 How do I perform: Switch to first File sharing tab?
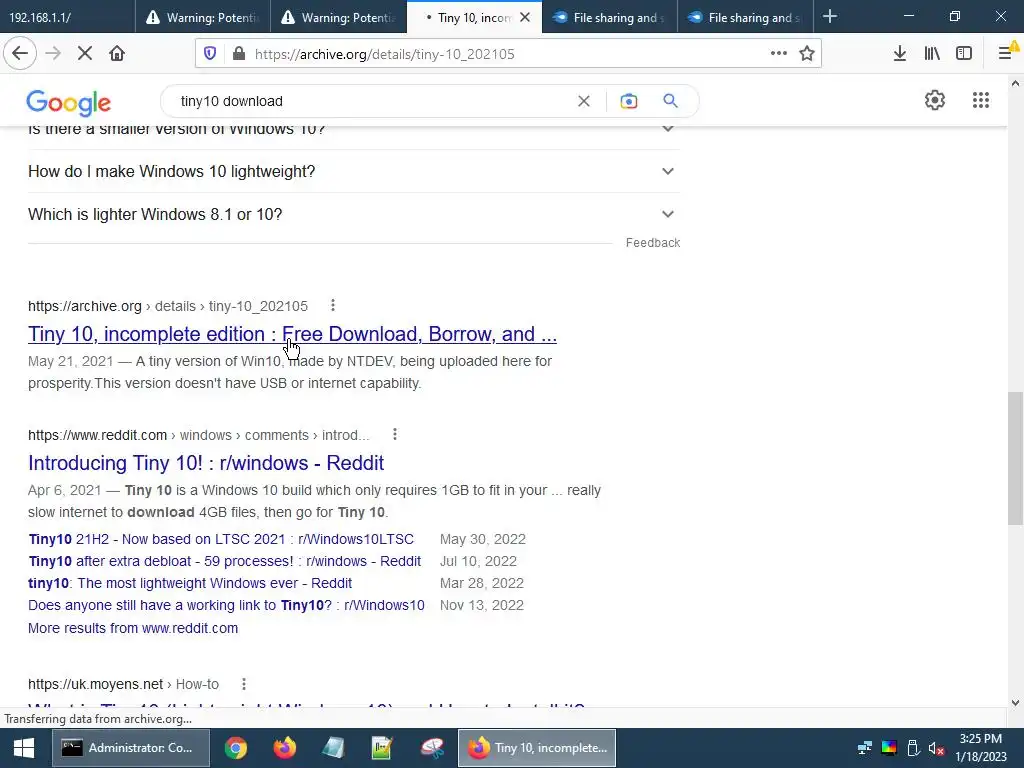pos(610,17)
